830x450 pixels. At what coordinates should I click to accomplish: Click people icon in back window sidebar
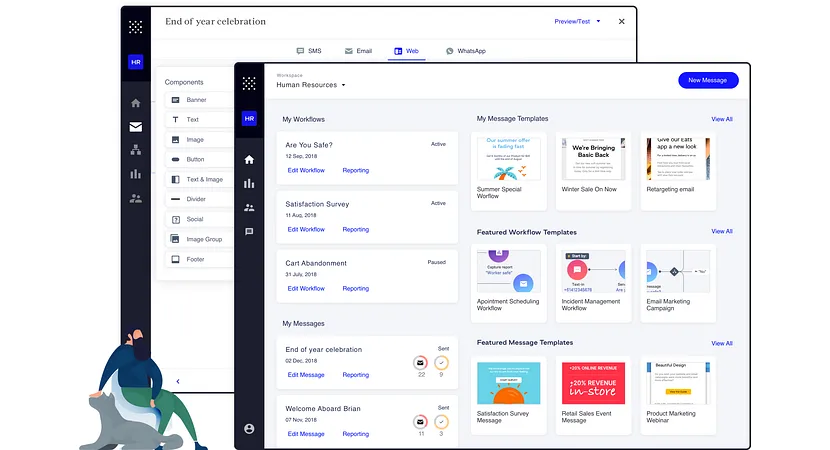point(136,199)
